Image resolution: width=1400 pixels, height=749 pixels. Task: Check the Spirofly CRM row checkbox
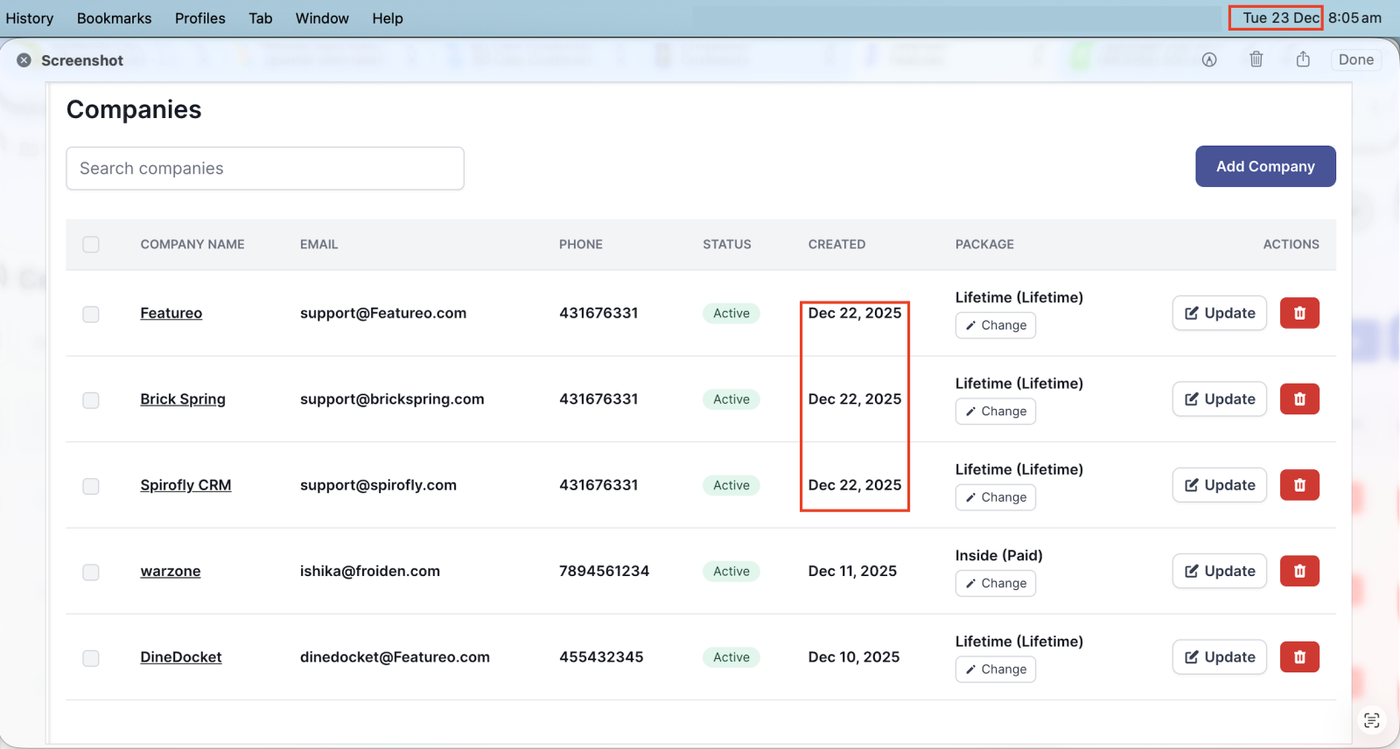(x=91, y=486)
